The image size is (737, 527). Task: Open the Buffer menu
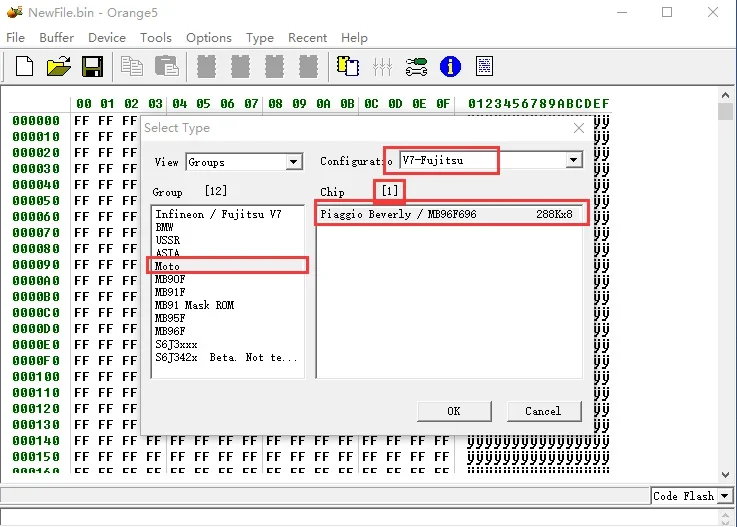click(56, 38)
